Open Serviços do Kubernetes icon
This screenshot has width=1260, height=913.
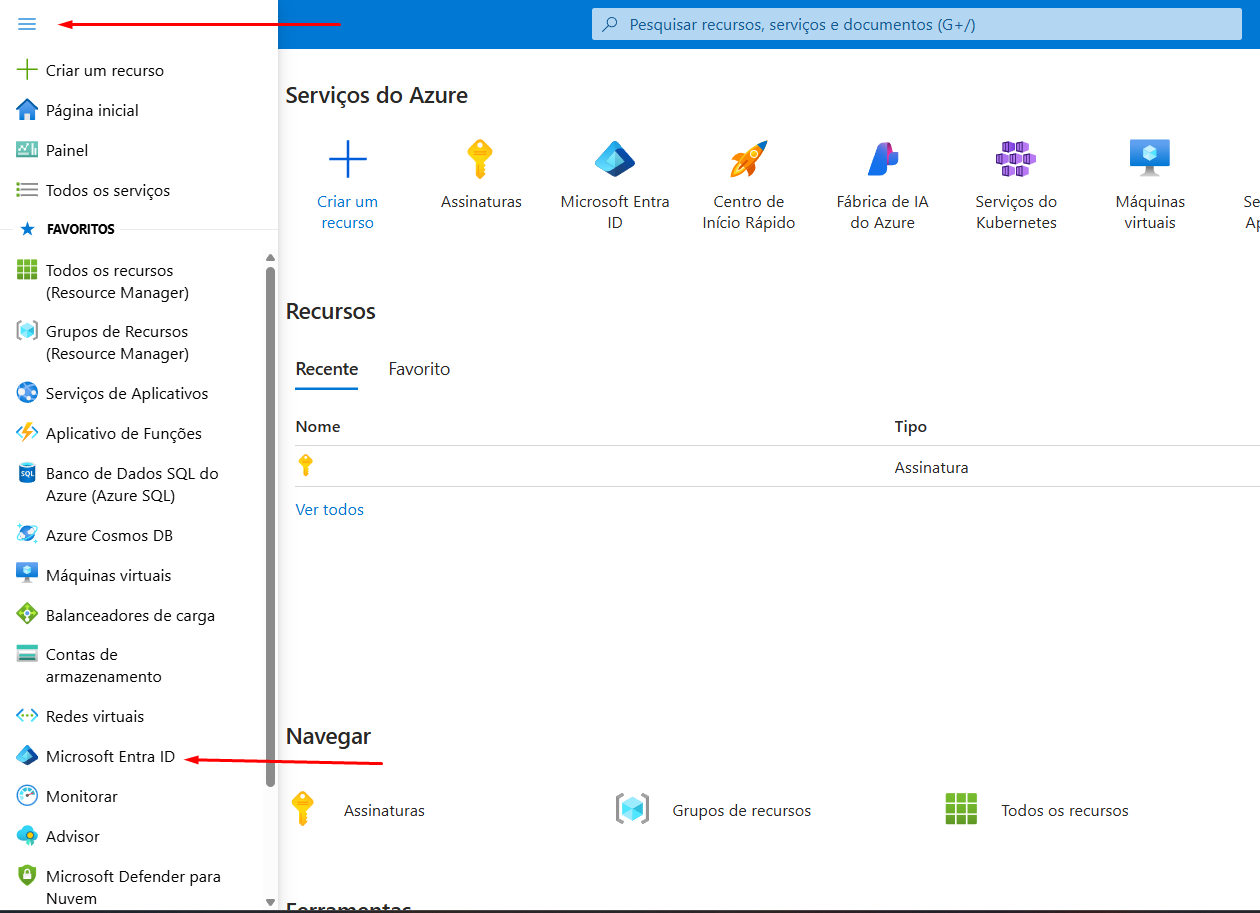point(1016,159)
